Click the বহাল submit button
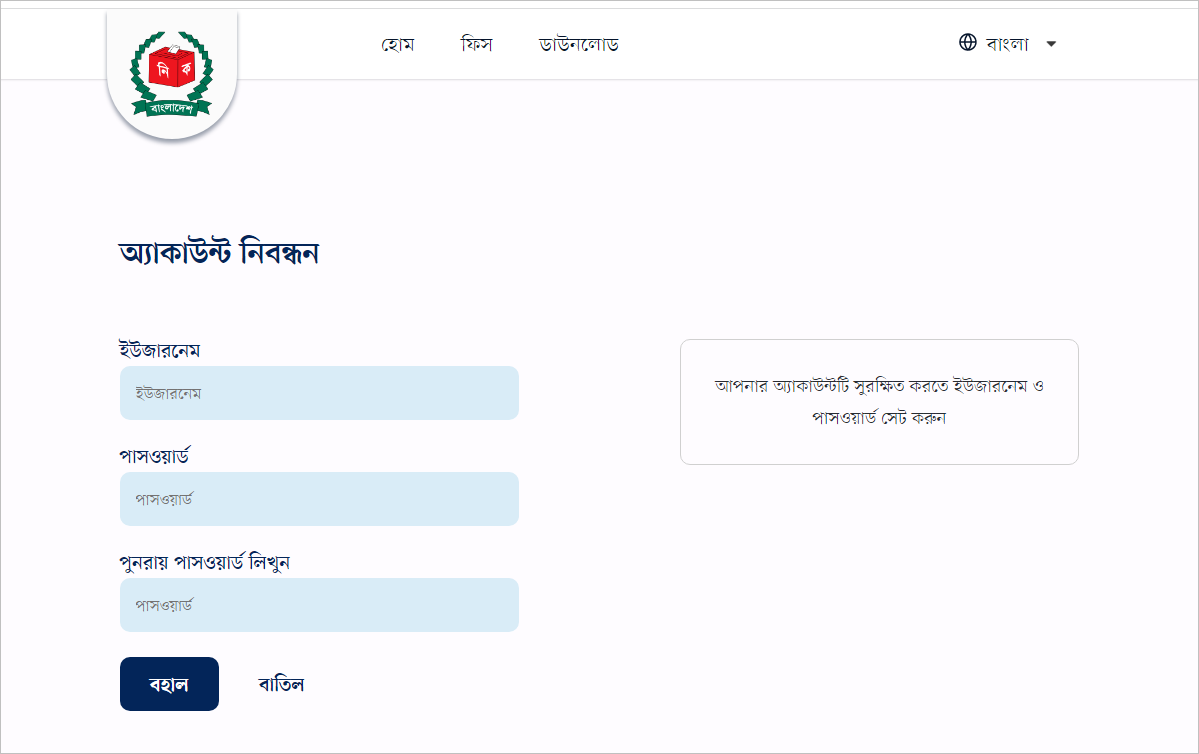The image size is (1199, 754). [169, 684]
